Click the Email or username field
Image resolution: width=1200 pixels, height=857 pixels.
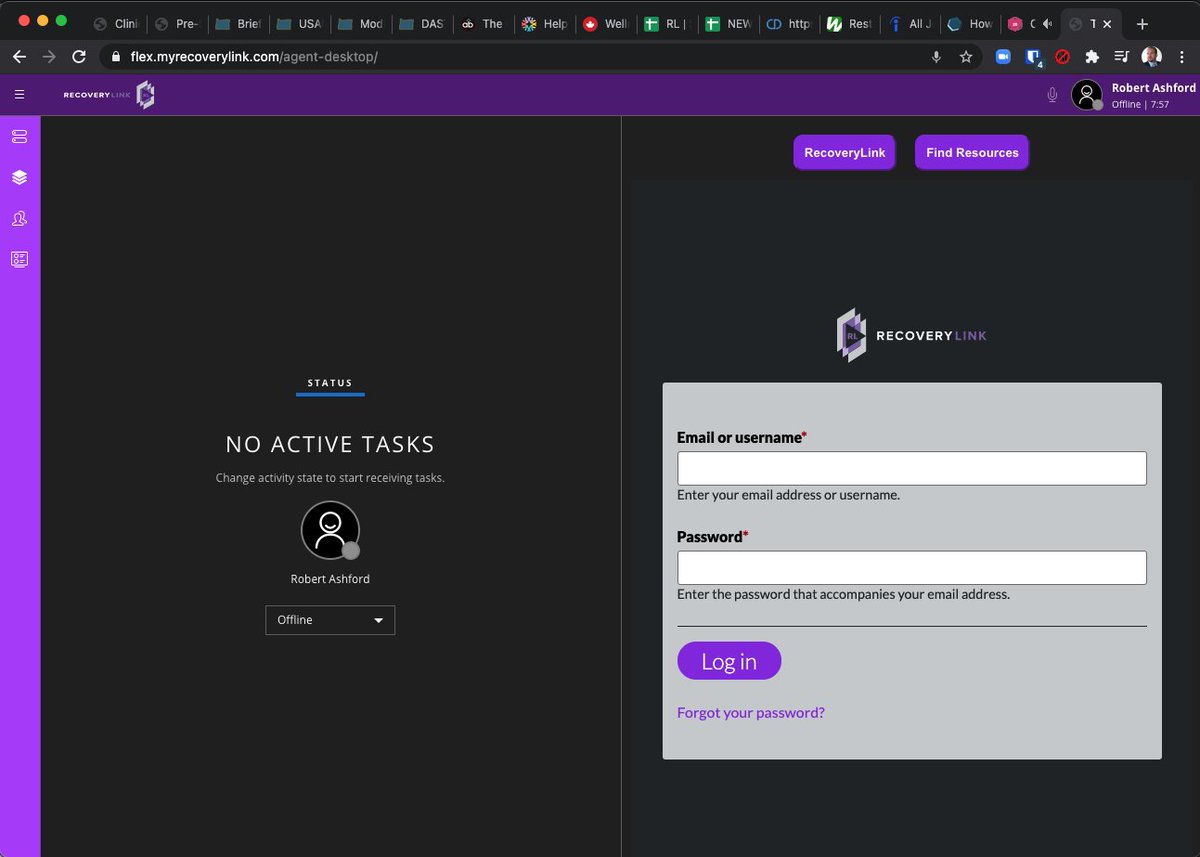point(912,468)
